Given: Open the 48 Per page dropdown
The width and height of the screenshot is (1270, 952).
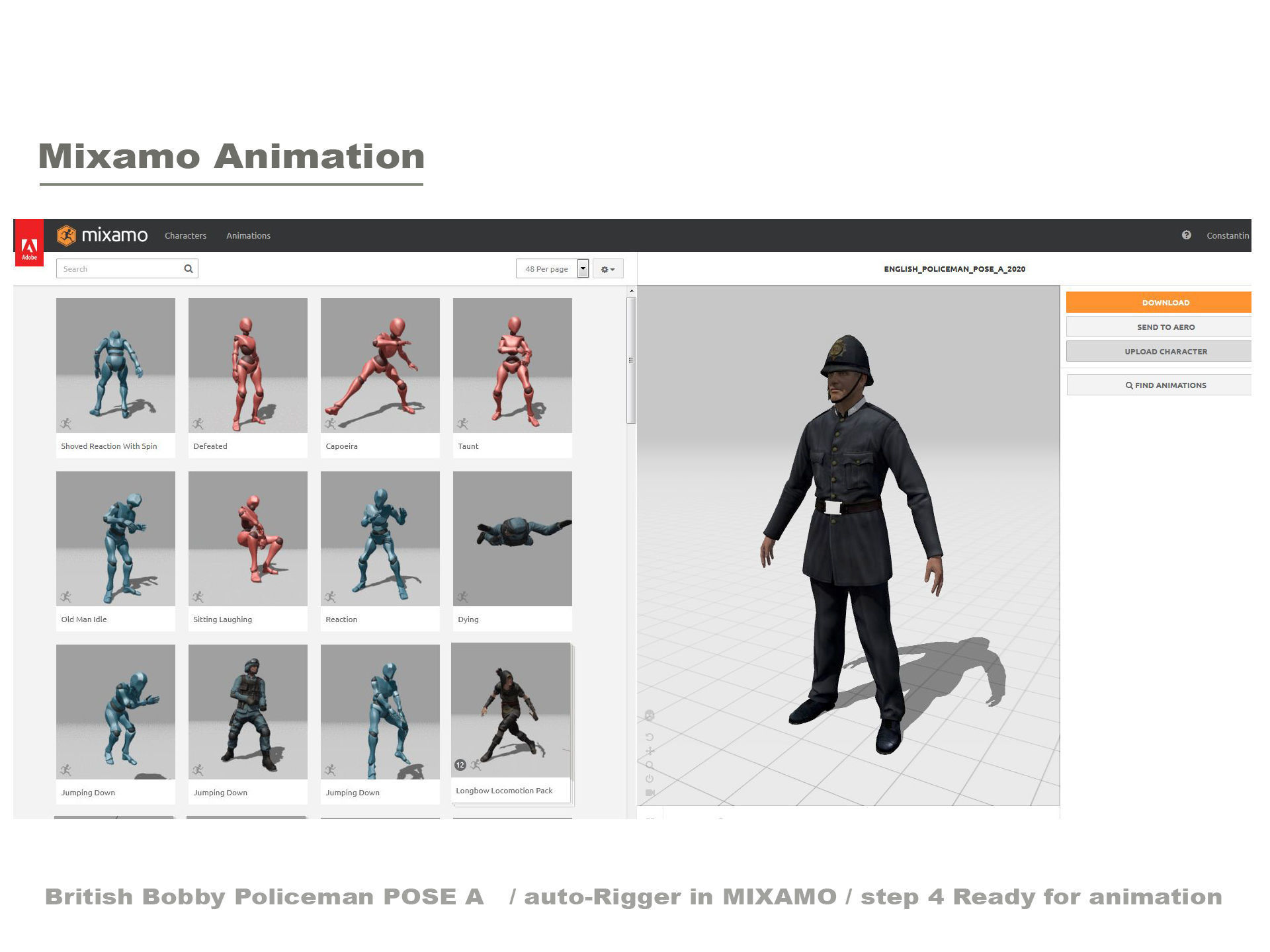Looking at the screenshot, I should point(552,269).
